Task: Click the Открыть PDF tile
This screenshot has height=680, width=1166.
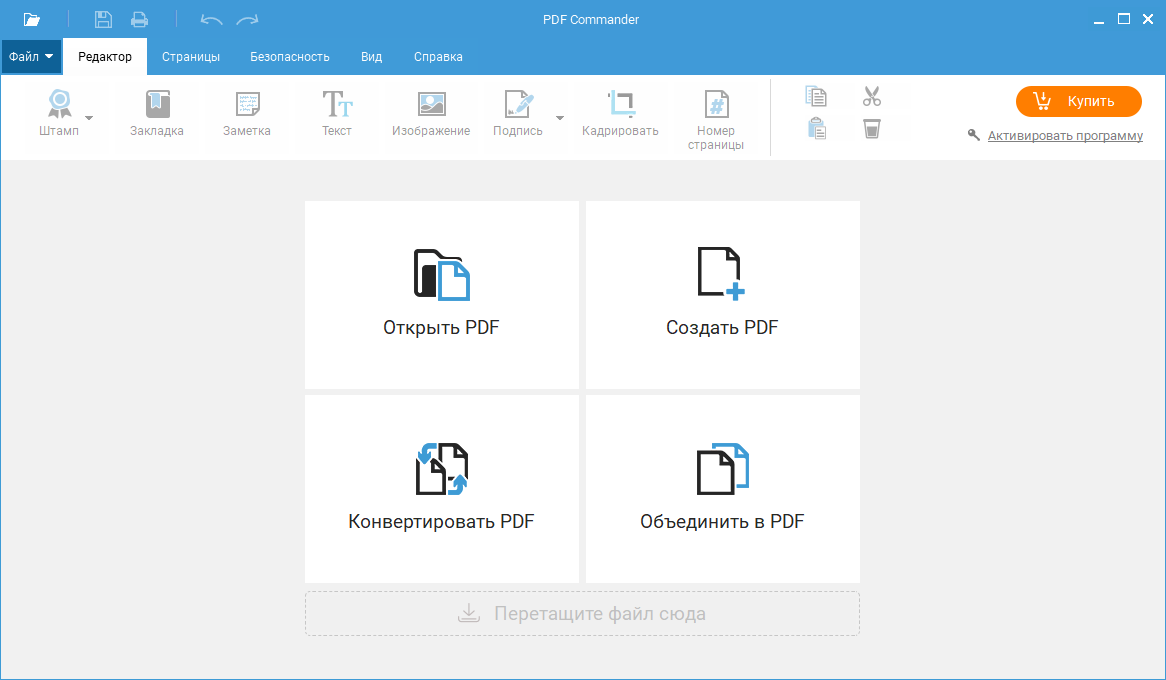Action: (442, 295)
